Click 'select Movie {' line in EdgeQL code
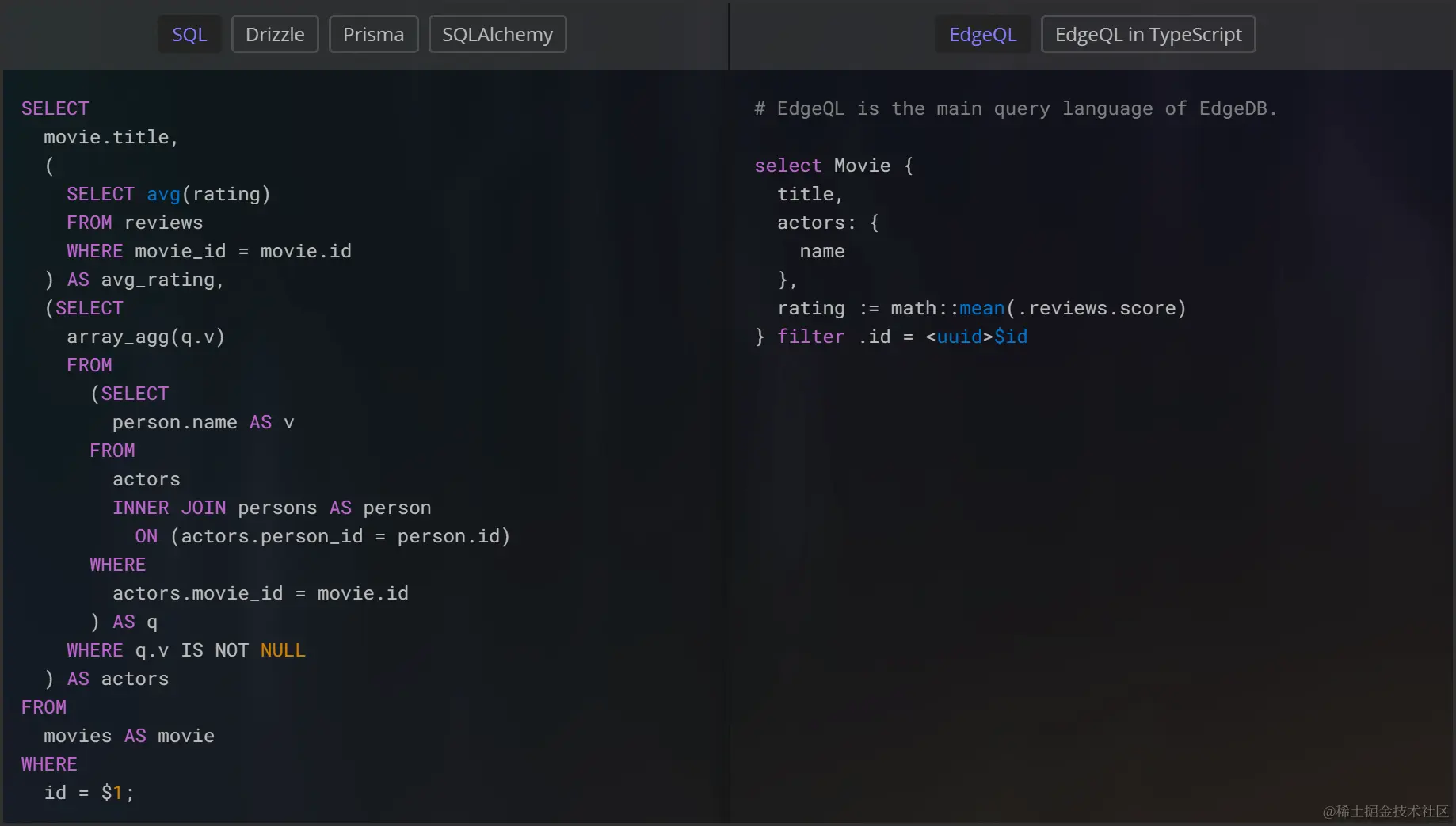 (x=833, y=166)
